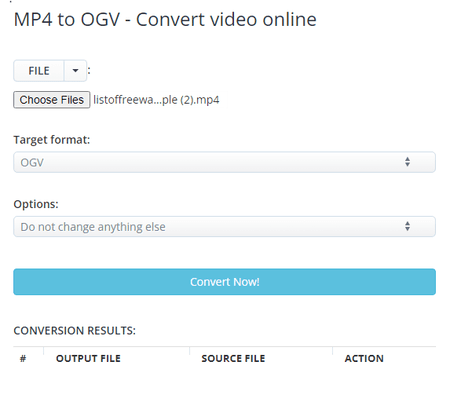Open the Options dropdown

point(224,227)
